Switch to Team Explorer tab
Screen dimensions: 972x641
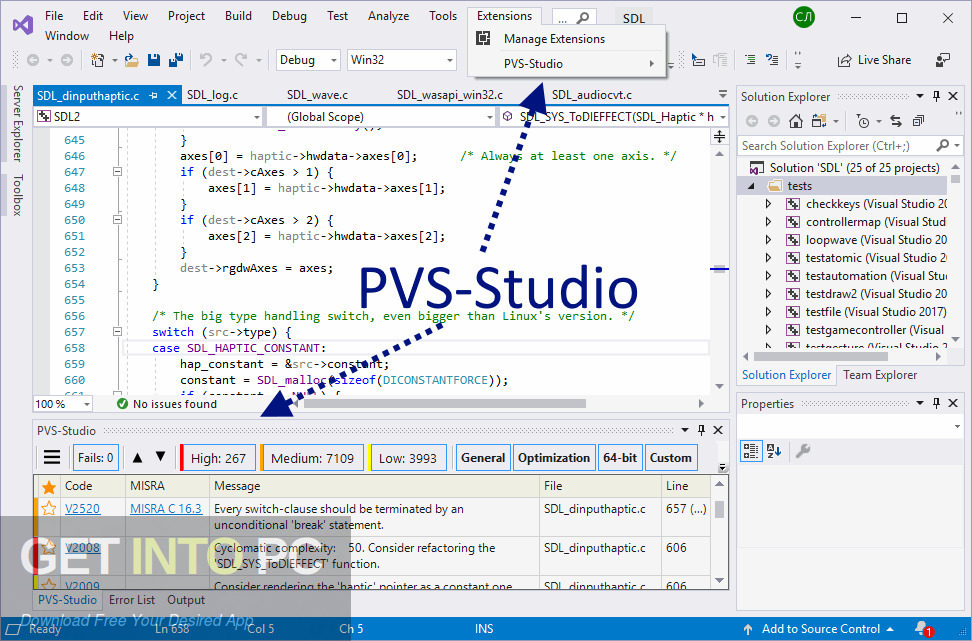[x=880, y=375]
